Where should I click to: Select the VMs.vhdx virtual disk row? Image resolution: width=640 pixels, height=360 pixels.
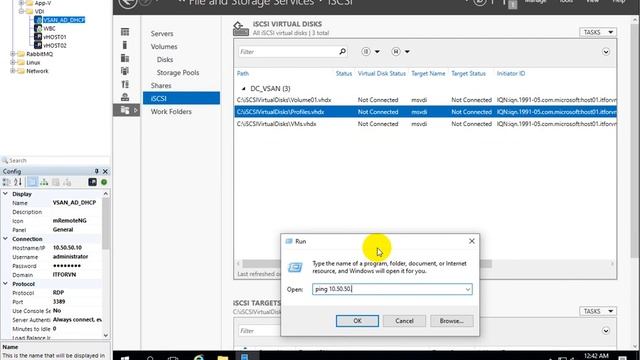(x=425, y=124)
